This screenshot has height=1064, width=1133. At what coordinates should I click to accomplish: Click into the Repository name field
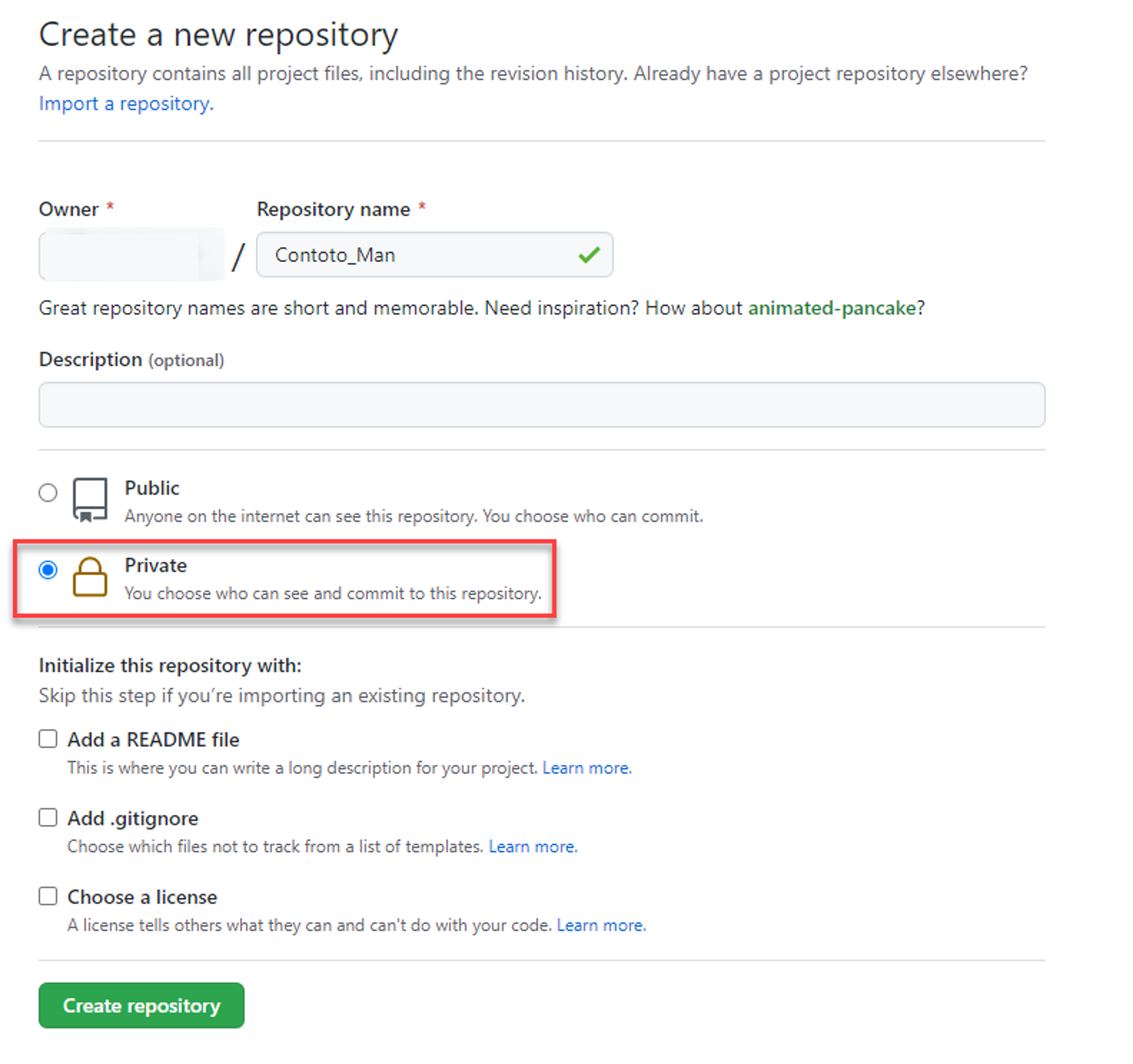tap(422, 255)
